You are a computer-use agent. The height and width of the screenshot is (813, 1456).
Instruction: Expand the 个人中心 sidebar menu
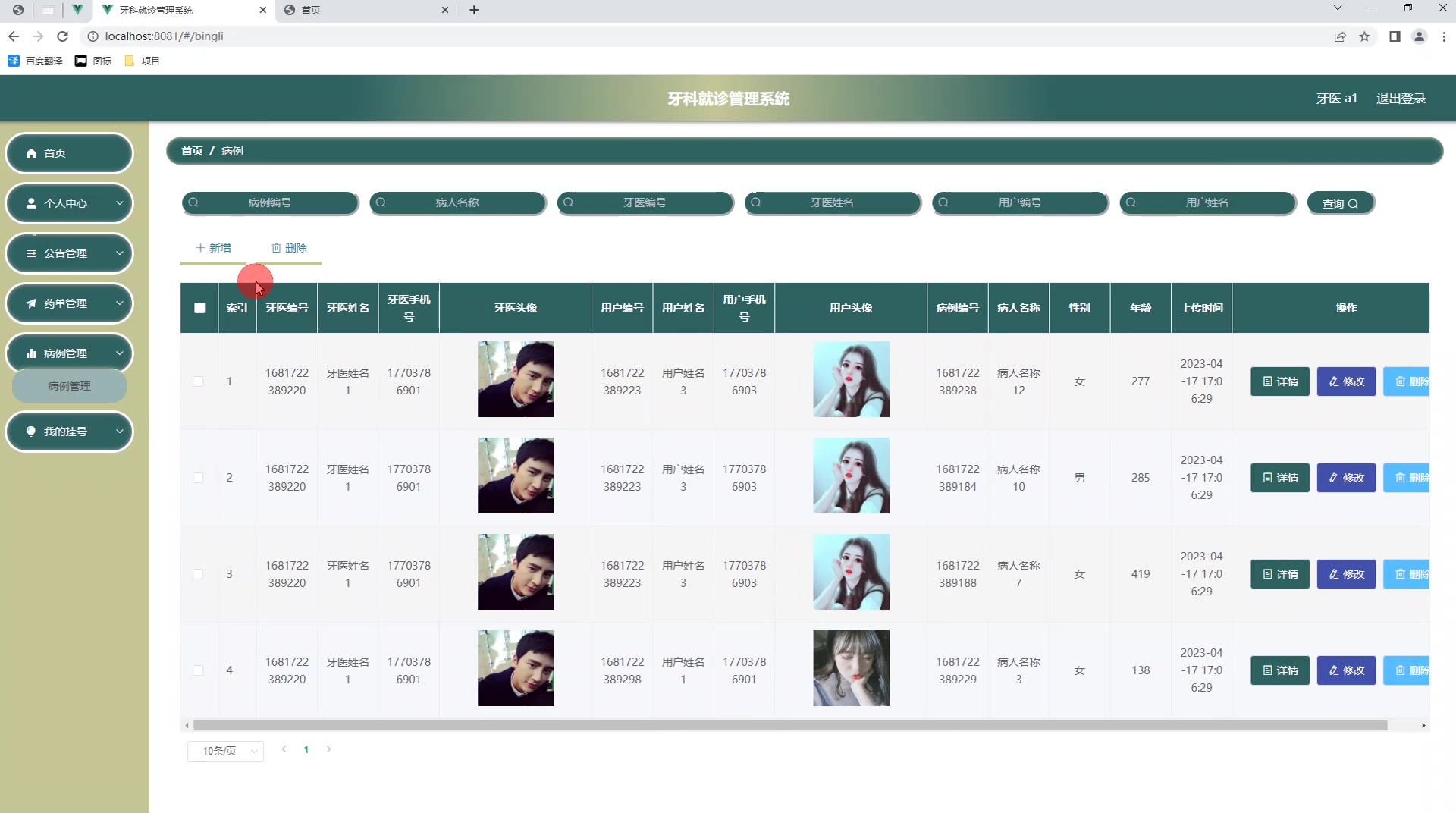(x=69, y=203)
